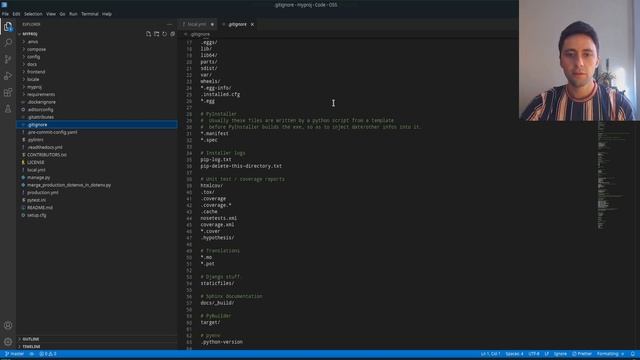The width and height of the screenshot is (640, 360).
Task: Open the Selection menu
Action: pyautogui.click(x=33, y=14)
